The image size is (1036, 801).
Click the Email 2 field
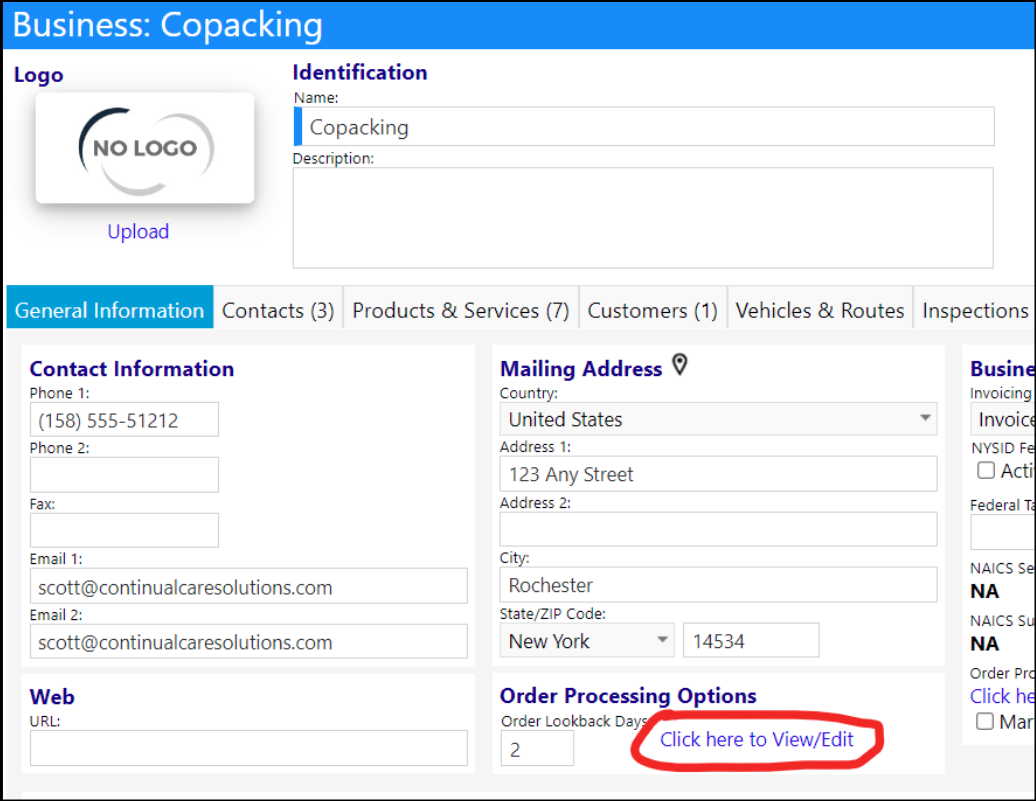pos(248,641)
